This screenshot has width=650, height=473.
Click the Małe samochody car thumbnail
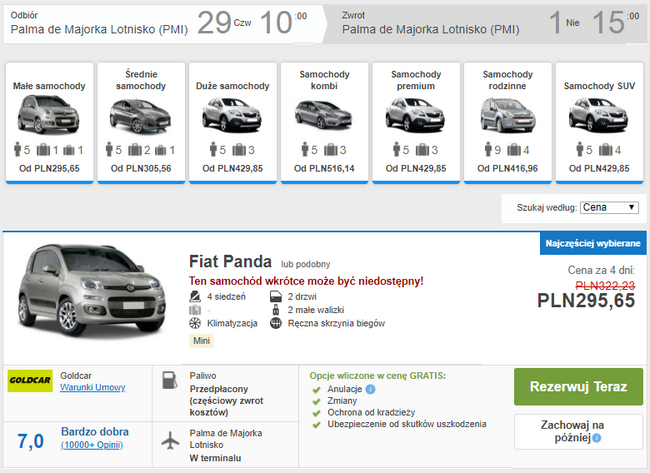click(x=49, y=114)
